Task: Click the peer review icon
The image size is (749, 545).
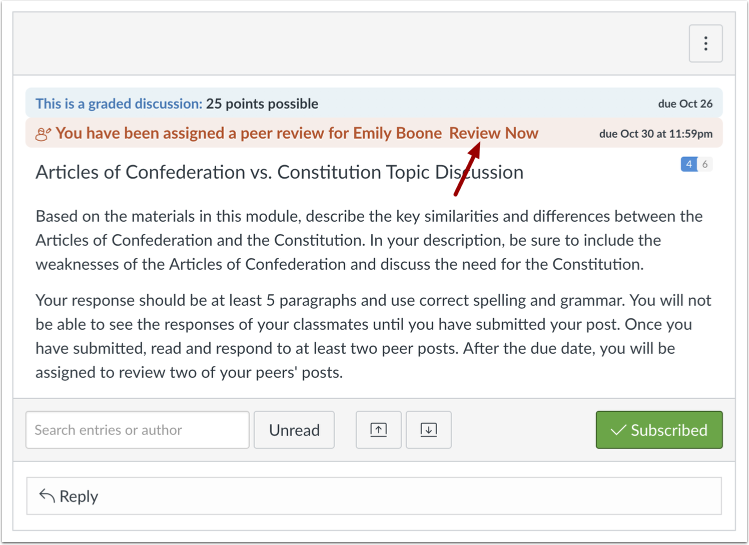Action: pyautogui.click(x=43, y=134)
